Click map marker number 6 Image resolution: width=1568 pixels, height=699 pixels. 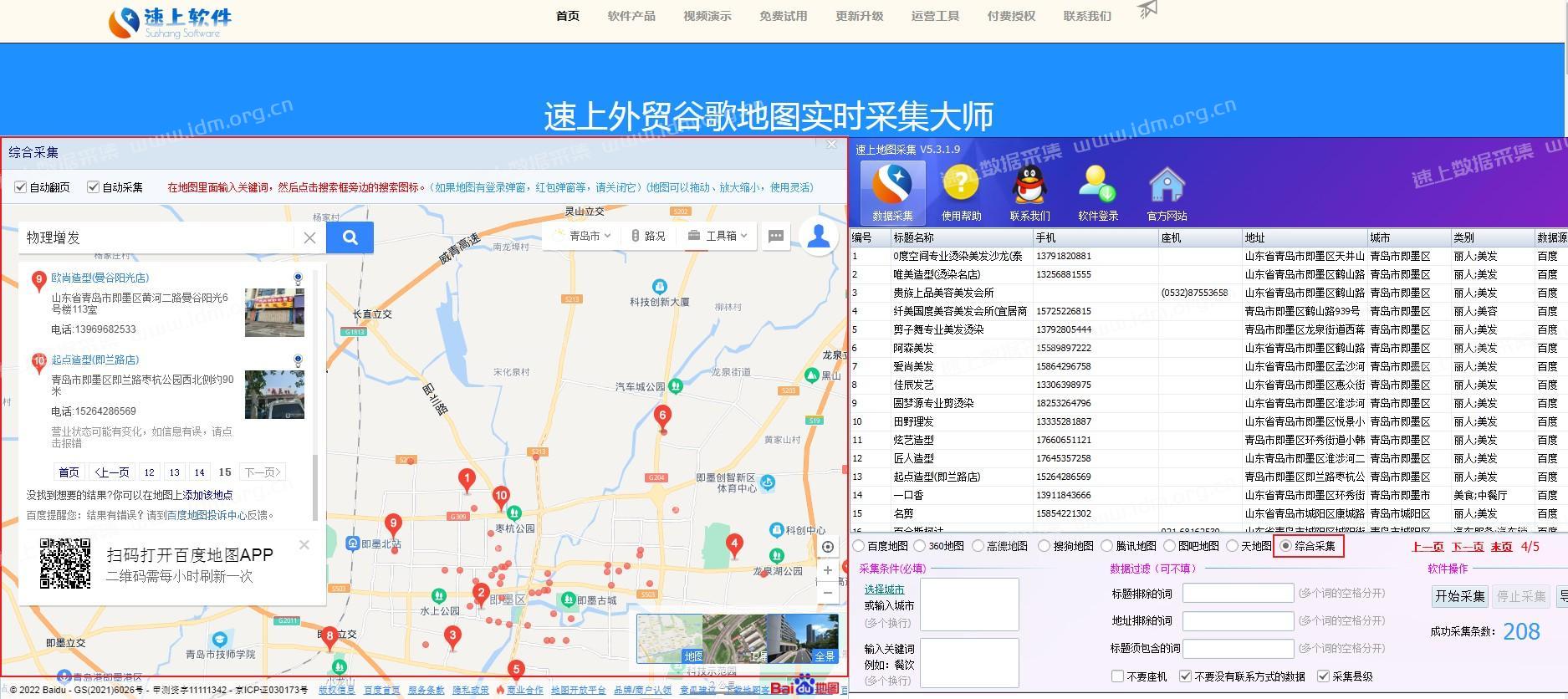pyautogui.click(x=662, y=418)
